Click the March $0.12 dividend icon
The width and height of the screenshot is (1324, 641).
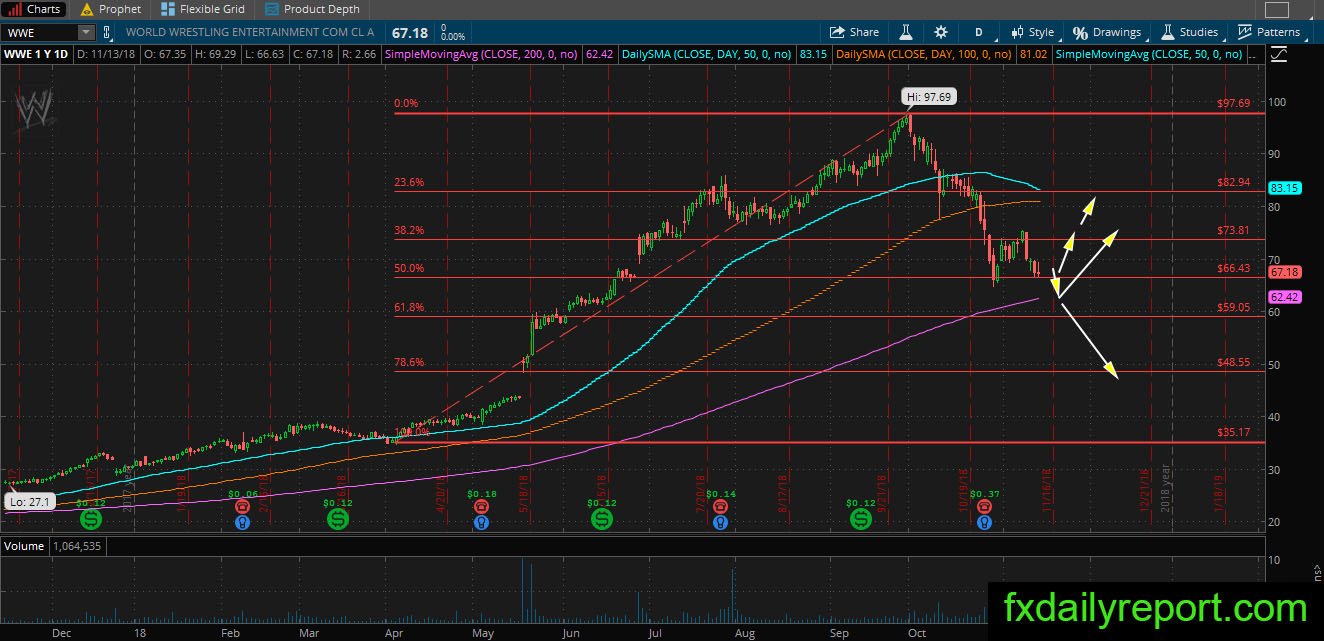point(338,519)
